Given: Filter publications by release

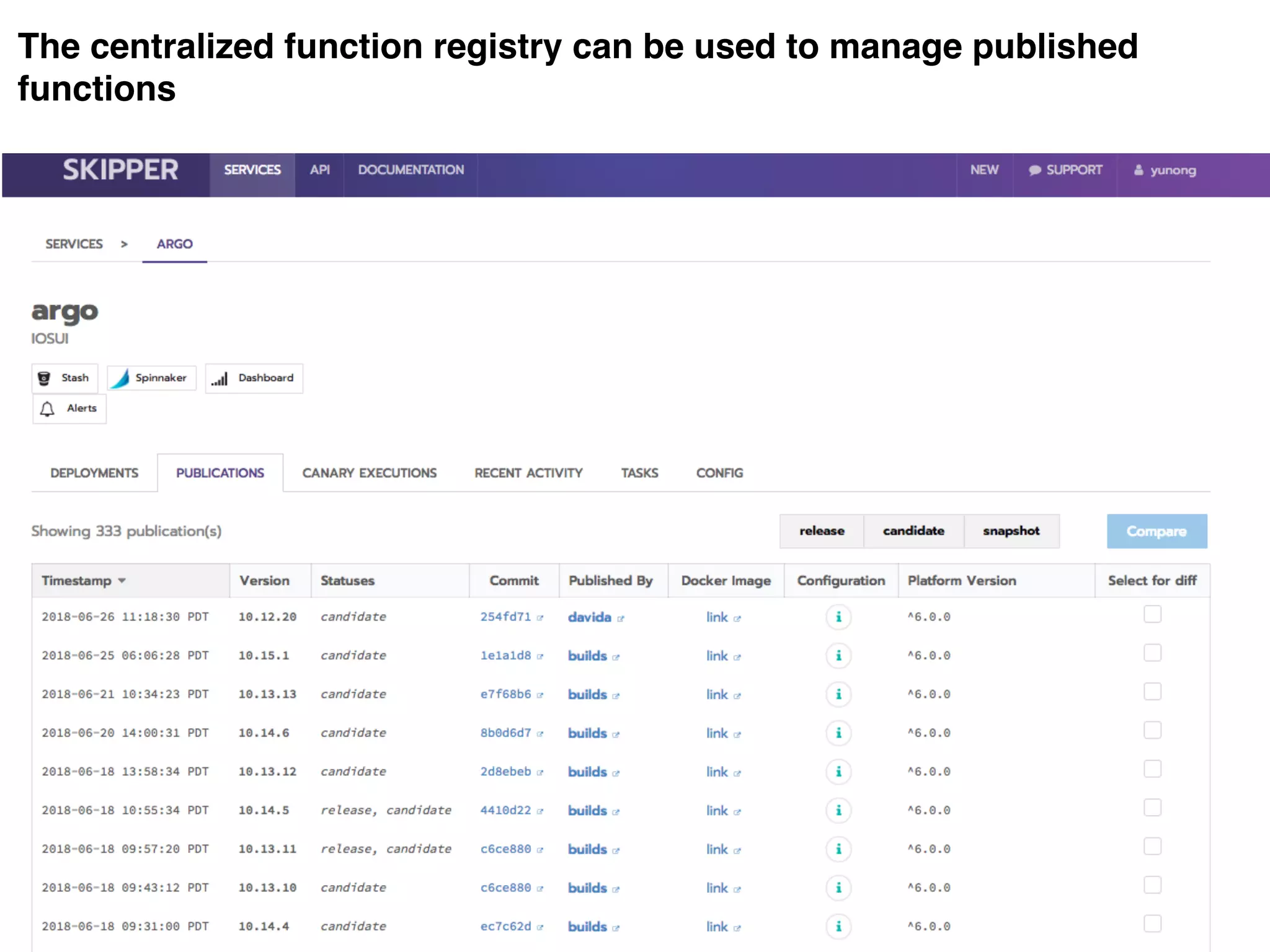Looking at the screenshot, I should point(822,531).
